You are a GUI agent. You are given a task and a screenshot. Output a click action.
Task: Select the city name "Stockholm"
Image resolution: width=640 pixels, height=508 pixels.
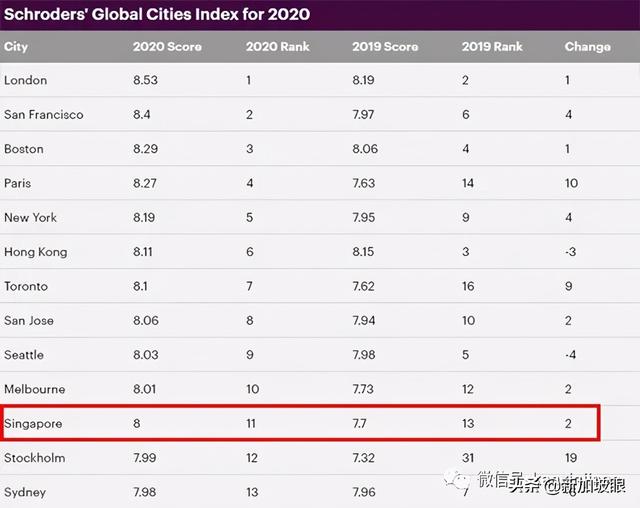point(35,458)
